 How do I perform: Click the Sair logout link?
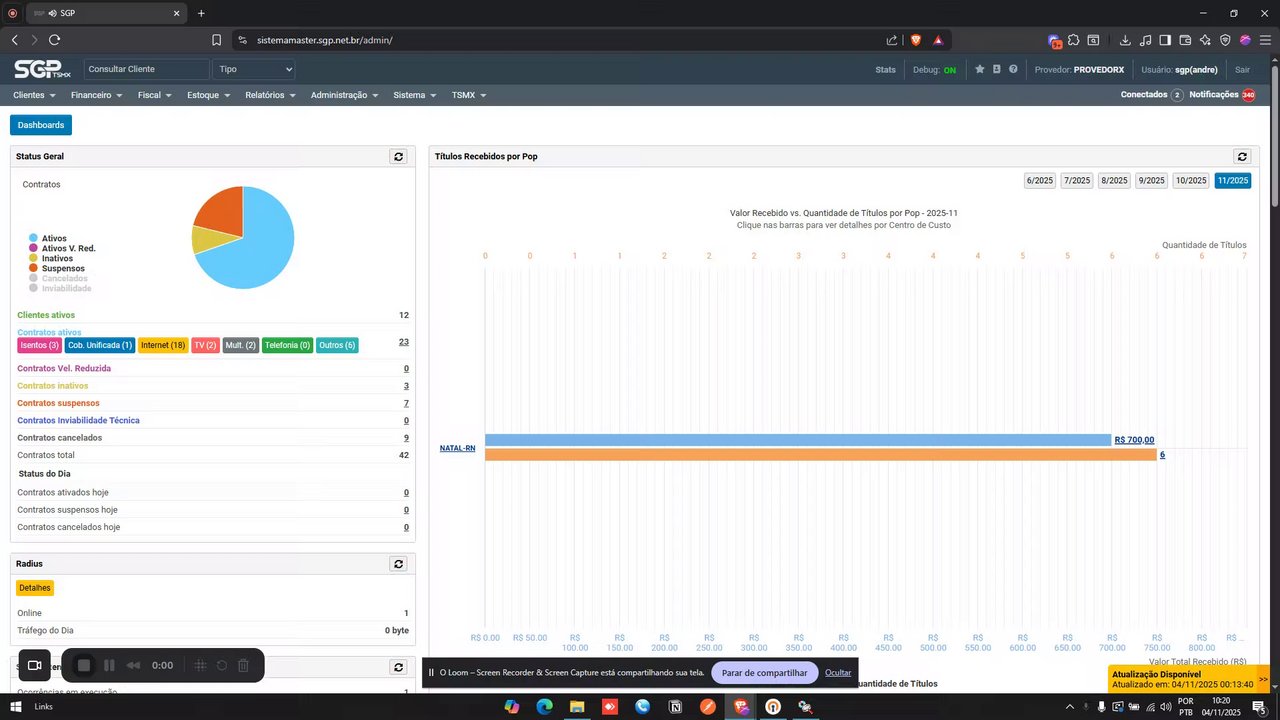pyautogui.click(x=1242, y=70)
